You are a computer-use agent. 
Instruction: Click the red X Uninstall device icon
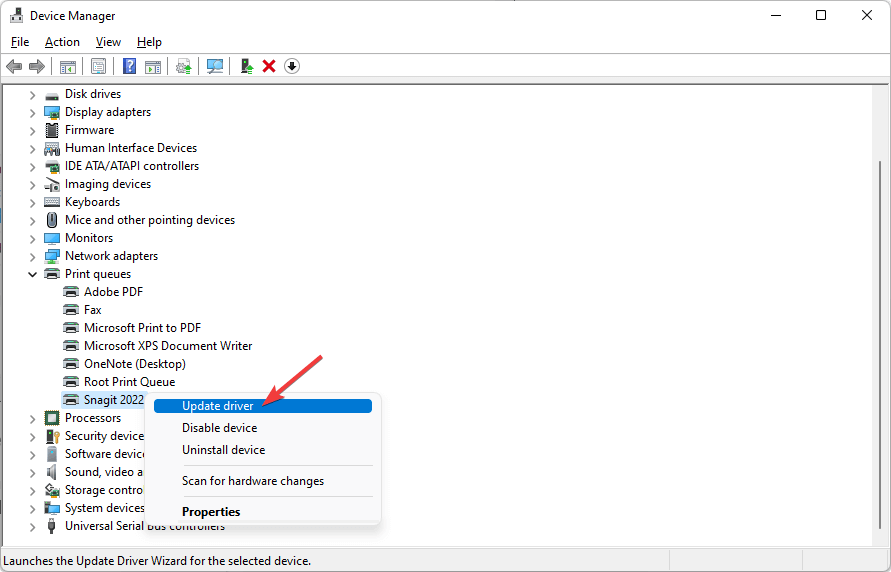[269, 66]
